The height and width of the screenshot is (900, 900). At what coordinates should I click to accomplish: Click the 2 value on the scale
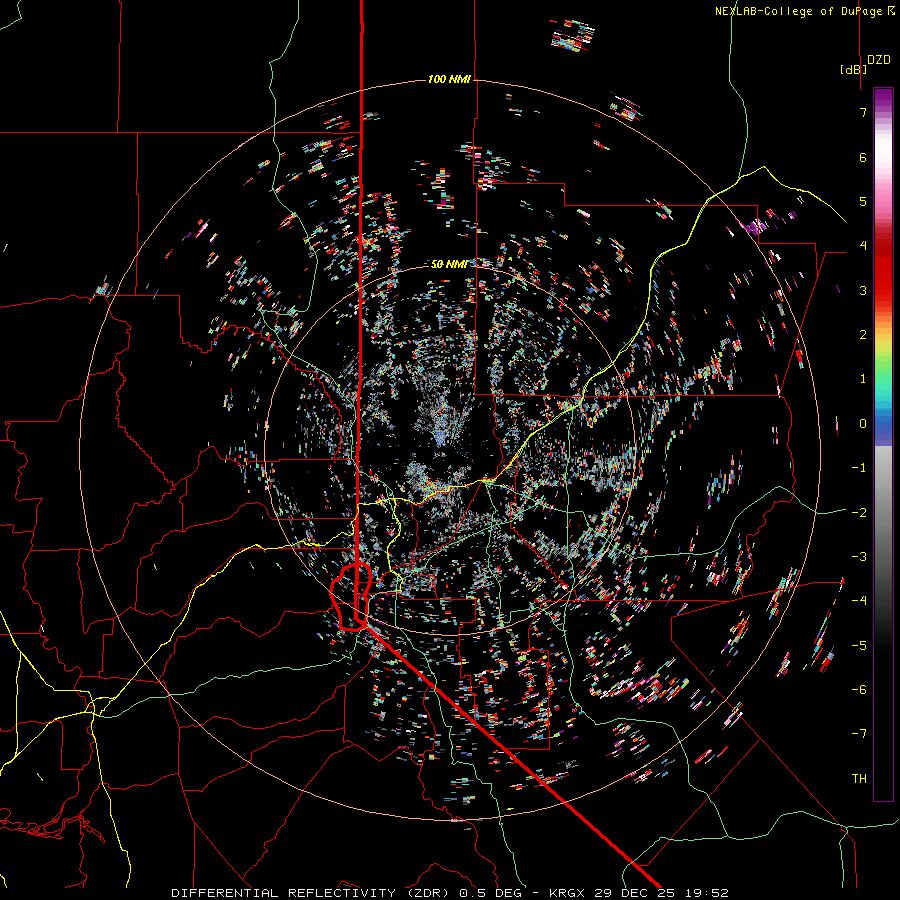[863, 335]
